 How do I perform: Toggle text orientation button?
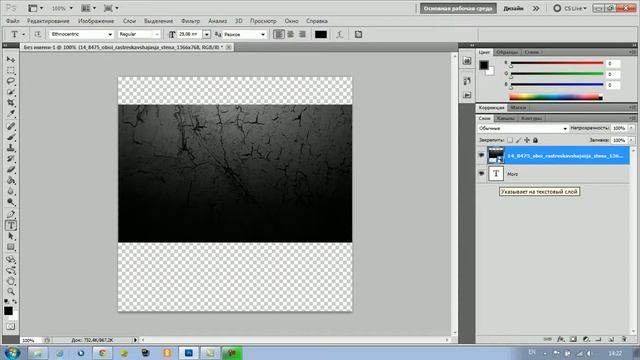click(38, 34)
